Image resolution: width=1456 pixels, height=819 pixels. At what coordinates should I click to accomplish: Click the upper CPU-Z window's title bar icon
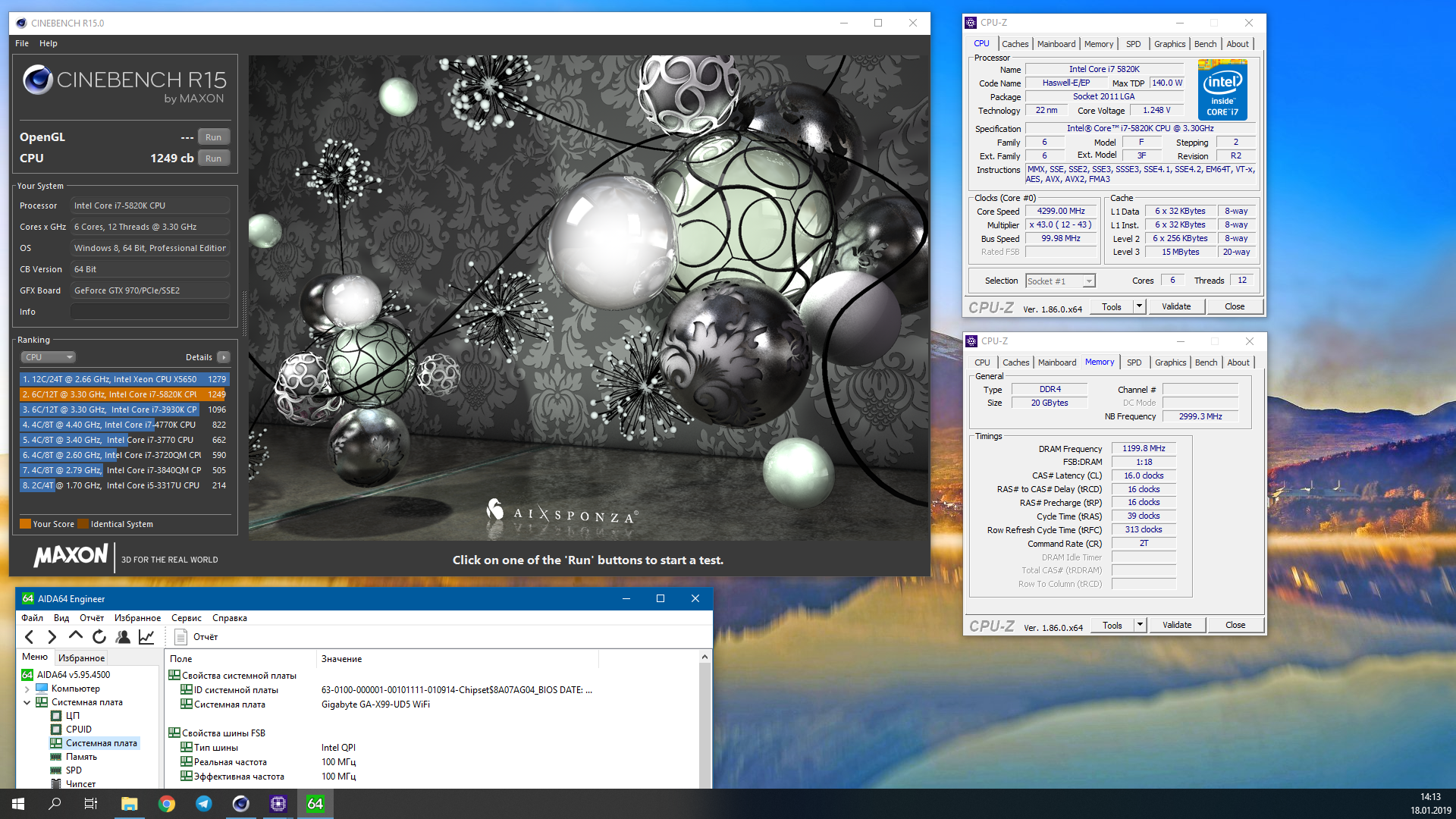coord(971,23)
